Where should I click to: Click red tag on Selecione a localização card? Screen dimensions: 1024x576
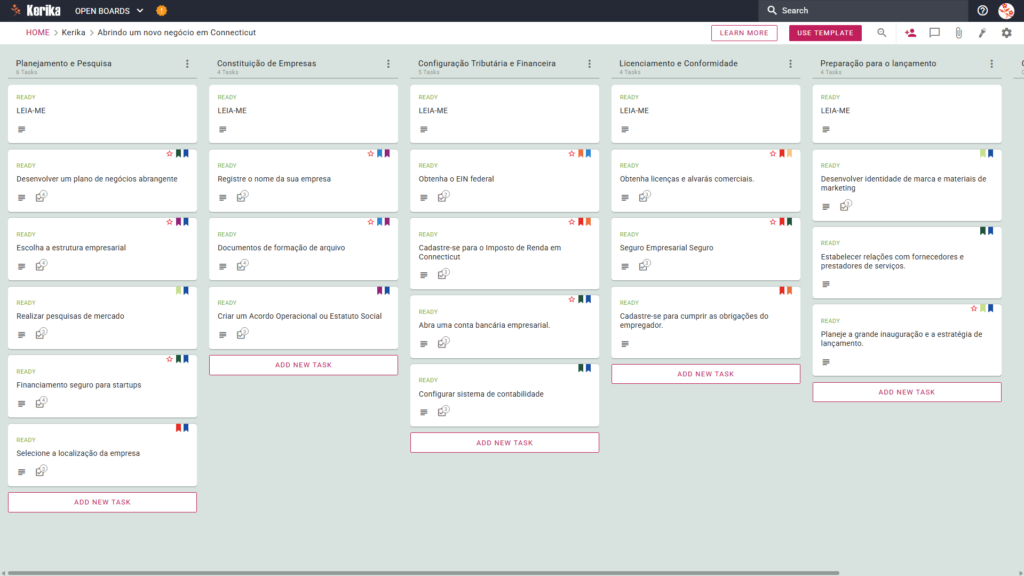coord(178,428)
